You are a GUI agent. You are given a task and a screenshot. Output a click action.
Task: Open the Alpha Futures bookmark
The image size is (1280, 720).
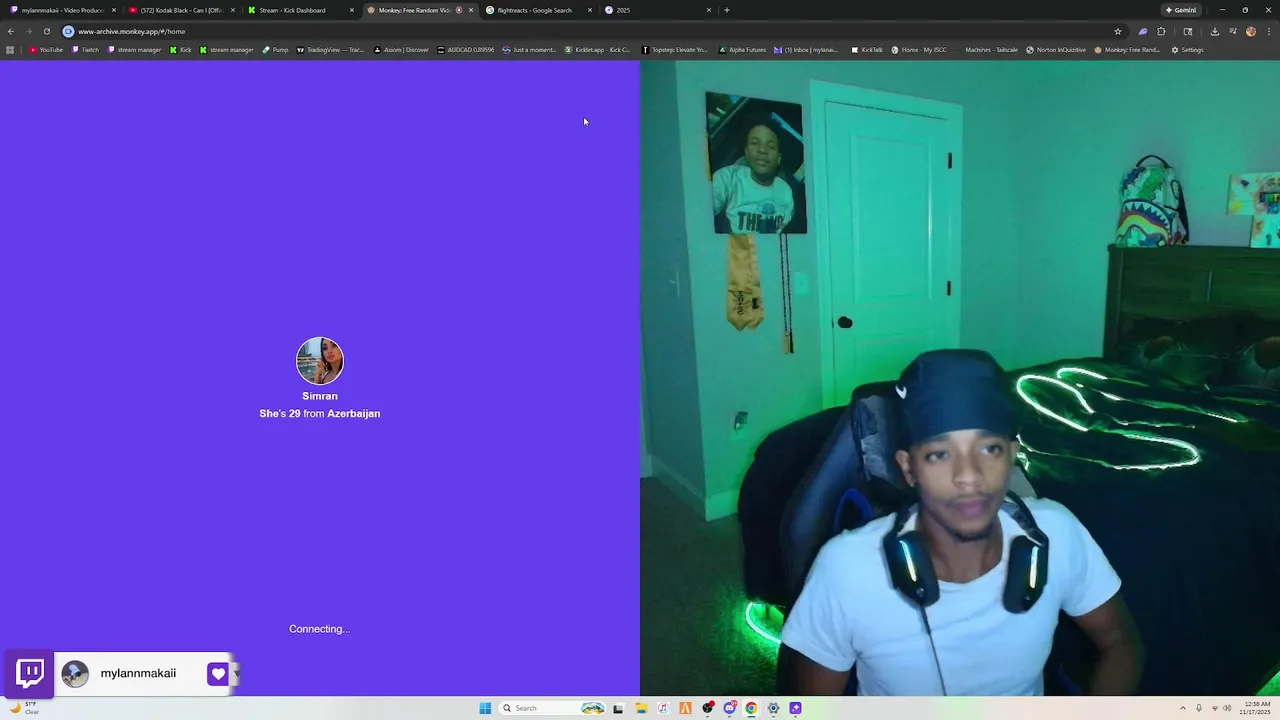(x=743, y=50)
